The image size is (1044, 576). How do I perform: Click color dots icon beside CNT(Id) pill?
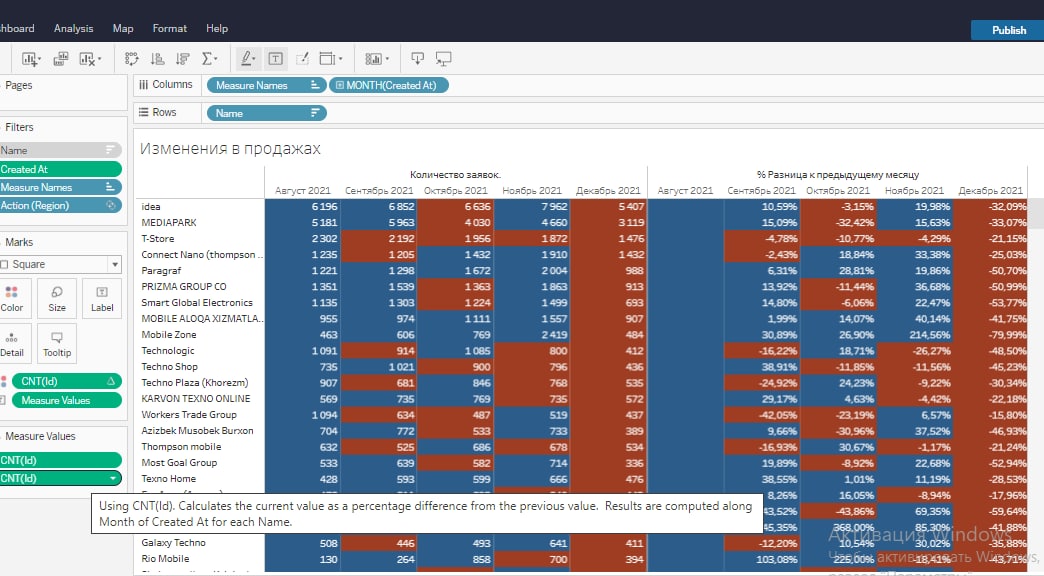point(4,382)
